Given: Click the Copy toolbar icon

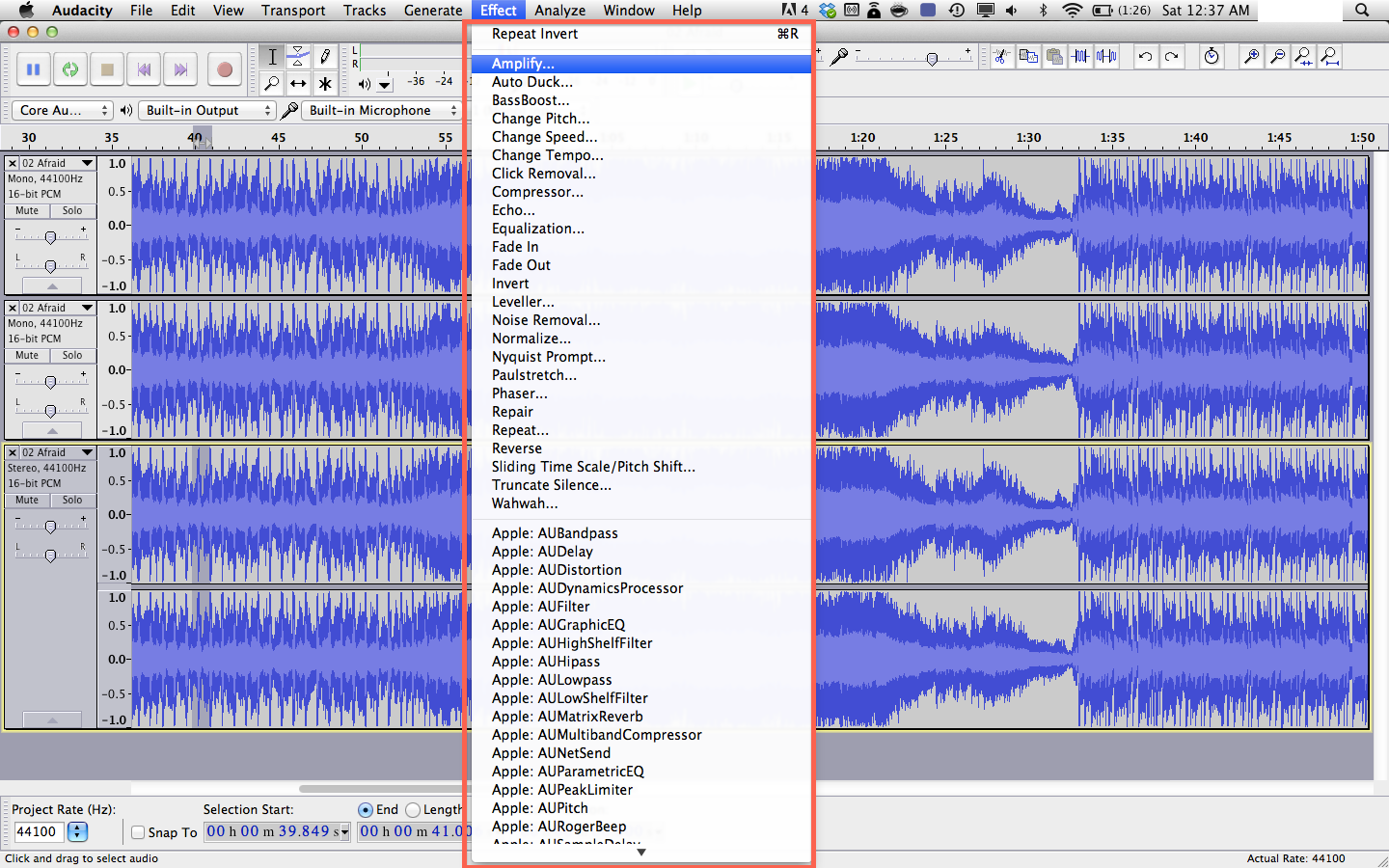Looking at the screenshot, I should pos(1028,57).
